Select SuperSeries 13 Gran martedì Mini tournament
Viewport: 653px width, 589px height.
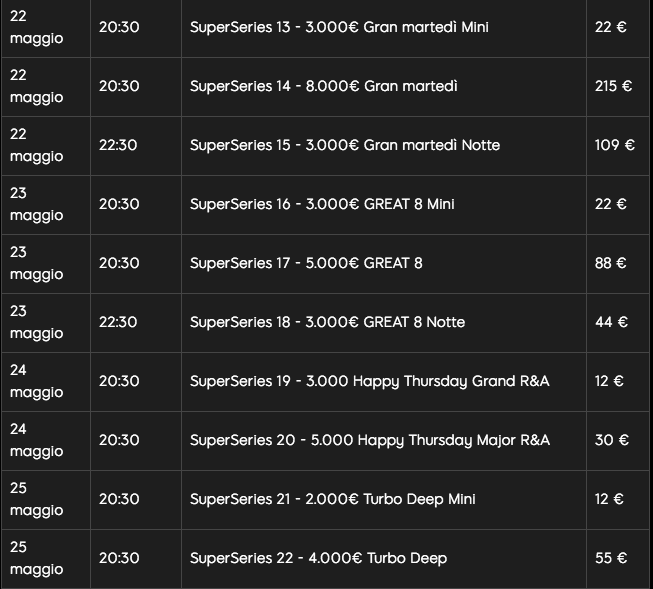pyautogui.click(x=339, y=27)
